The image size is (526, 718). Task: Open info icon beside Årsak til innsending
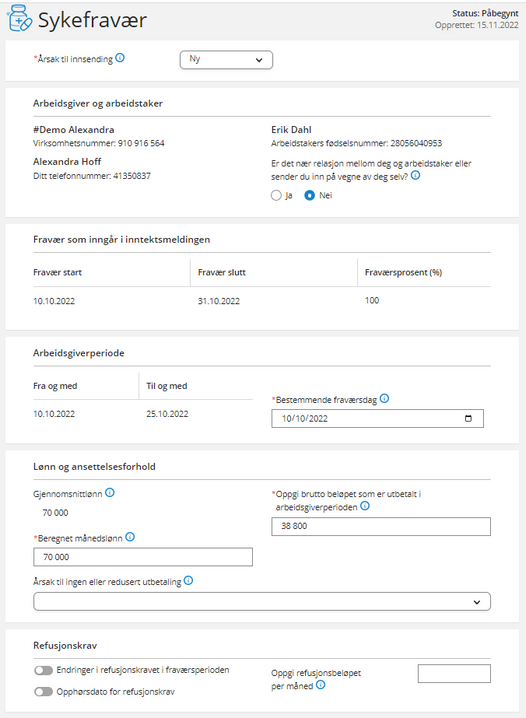point(120,58)
